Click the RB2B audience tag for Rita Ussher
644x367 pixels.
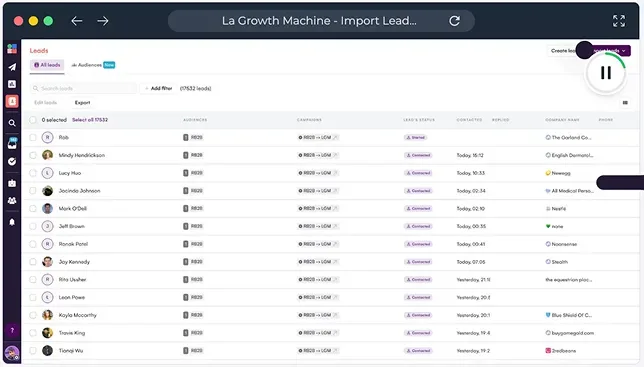point(193,280)
